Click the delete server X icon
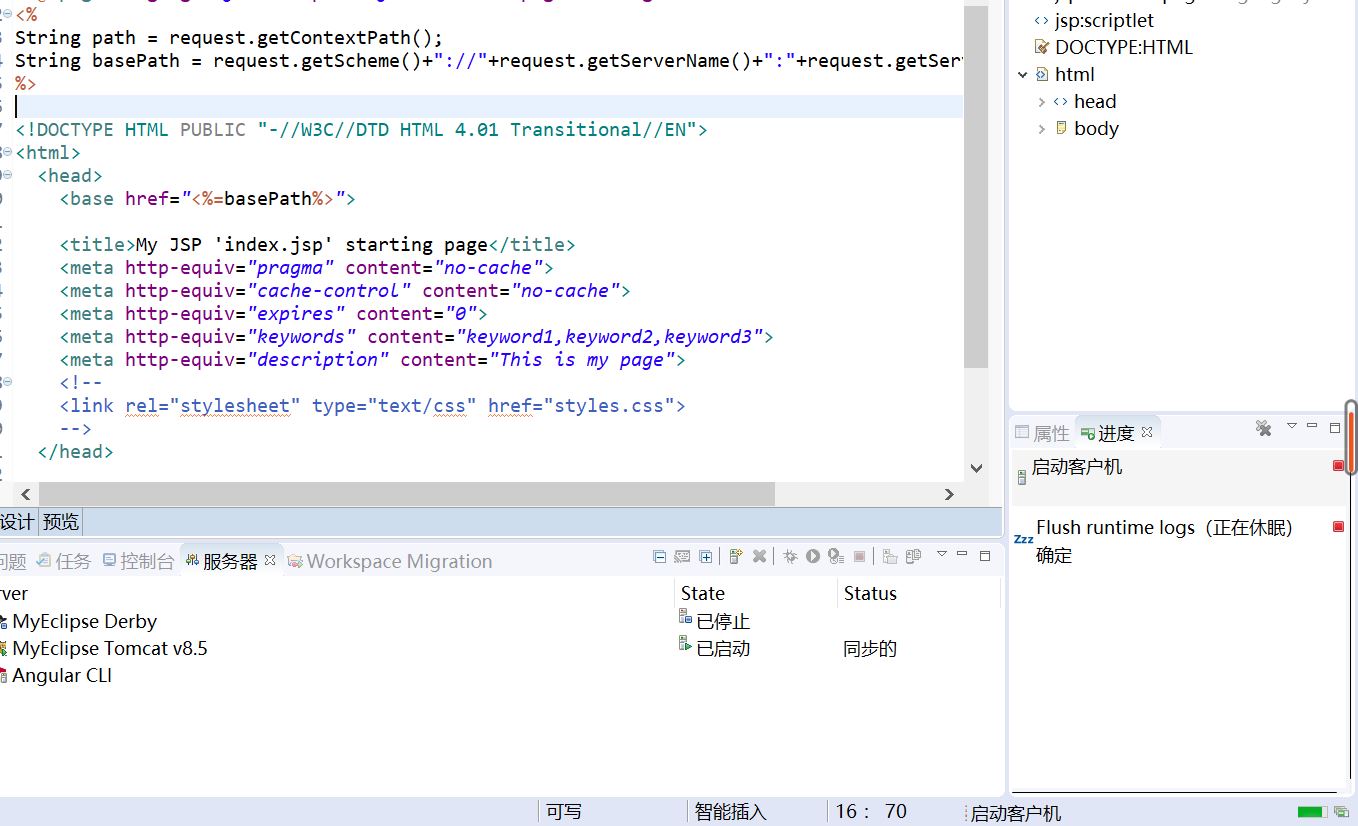 pos(759,557)
